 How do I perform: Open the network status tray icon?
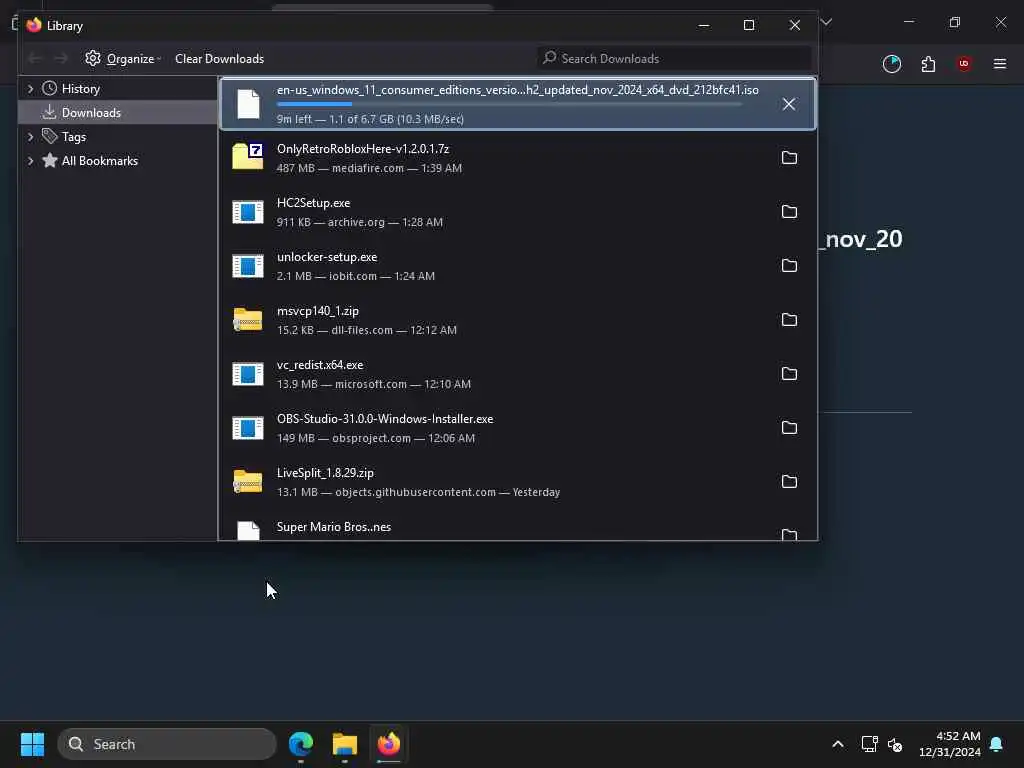[x=869, y=744]
